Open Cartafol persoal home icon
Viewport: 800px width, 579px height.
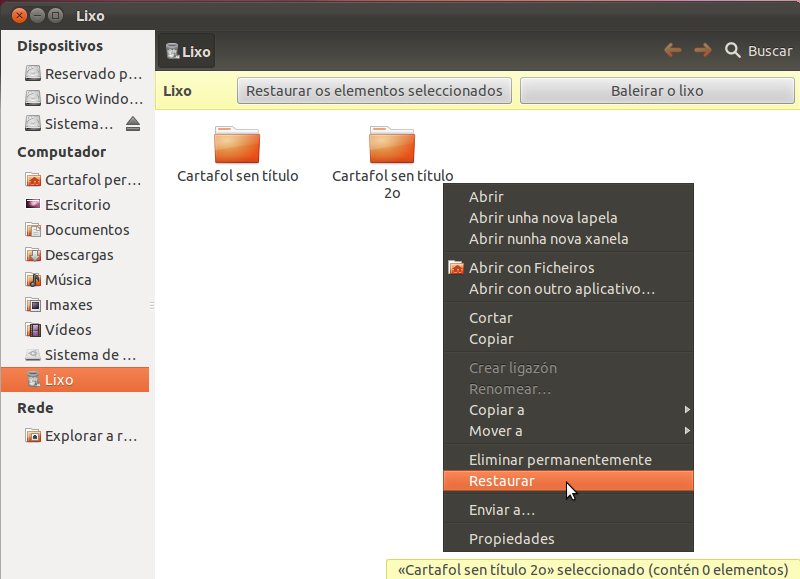point(33,180)
